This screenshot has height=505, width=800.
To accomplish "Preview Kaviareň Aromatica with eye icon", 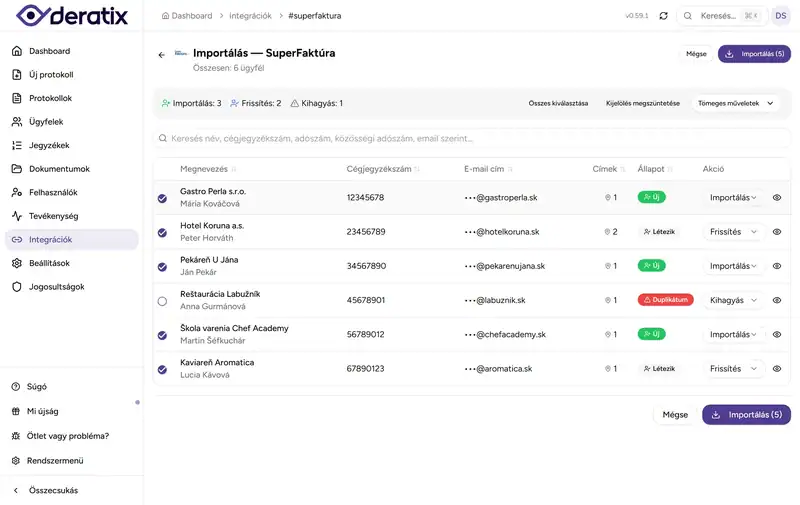I will tap(777, 368).
